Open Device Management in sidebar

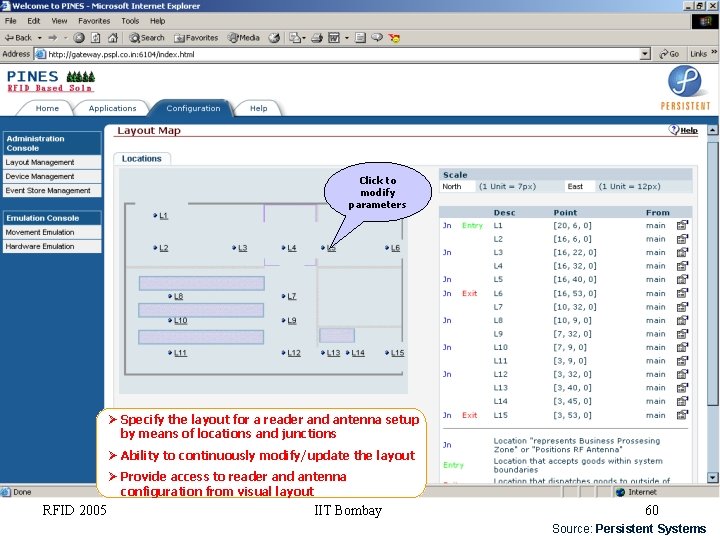[x=52, y=176]
